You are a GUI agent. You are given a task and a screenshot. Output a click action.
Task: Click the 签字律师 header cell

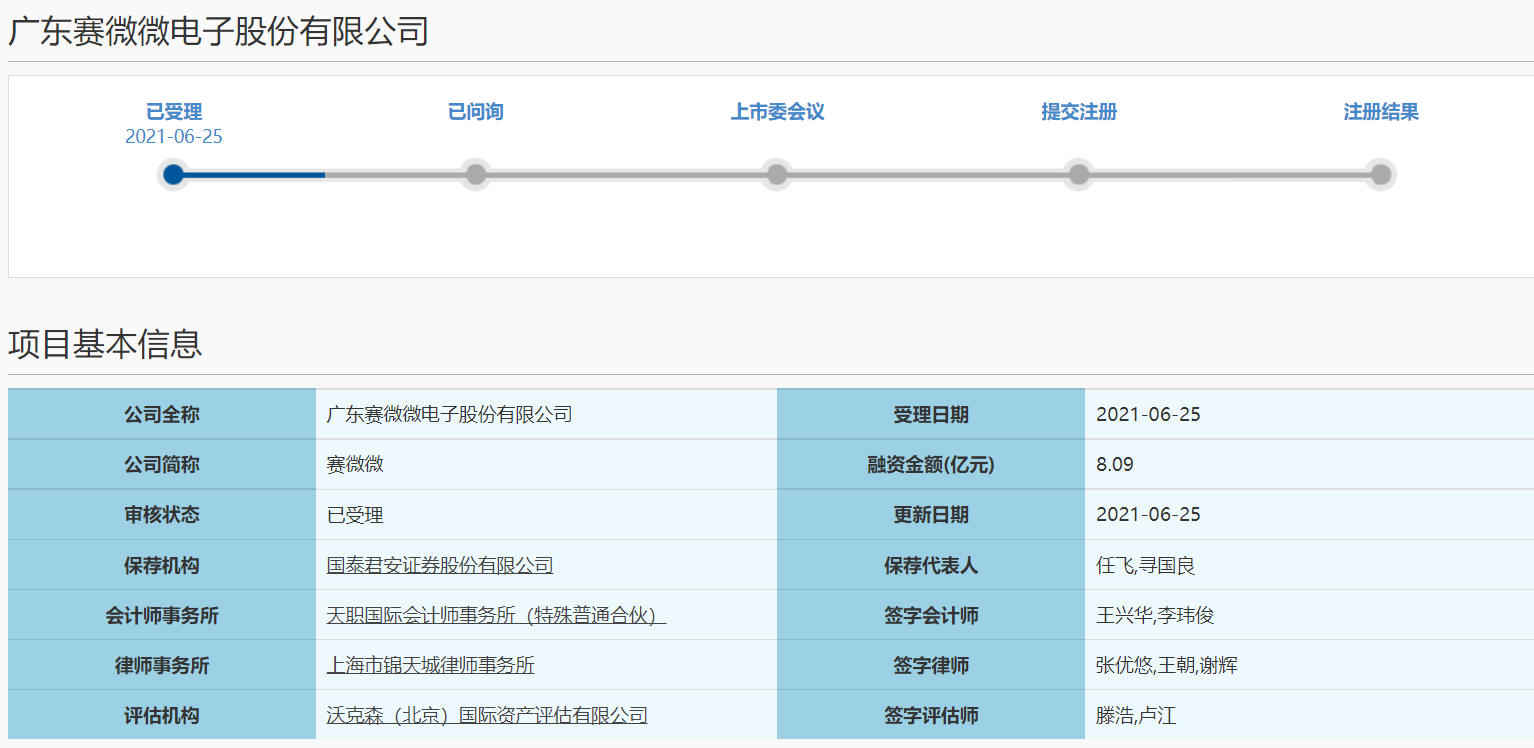coord(931,664)
